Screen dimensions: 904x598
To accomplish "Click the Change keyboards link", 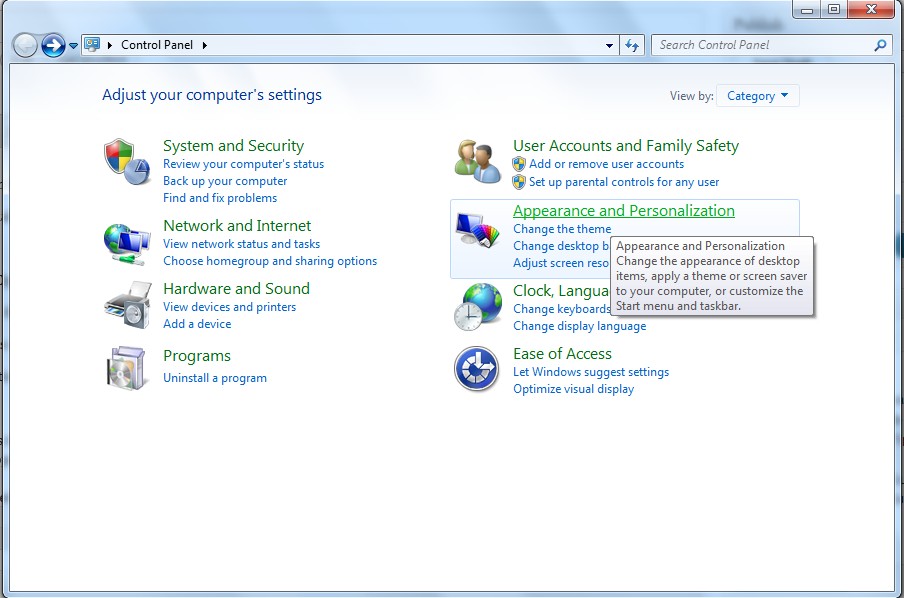I will 562,309.
